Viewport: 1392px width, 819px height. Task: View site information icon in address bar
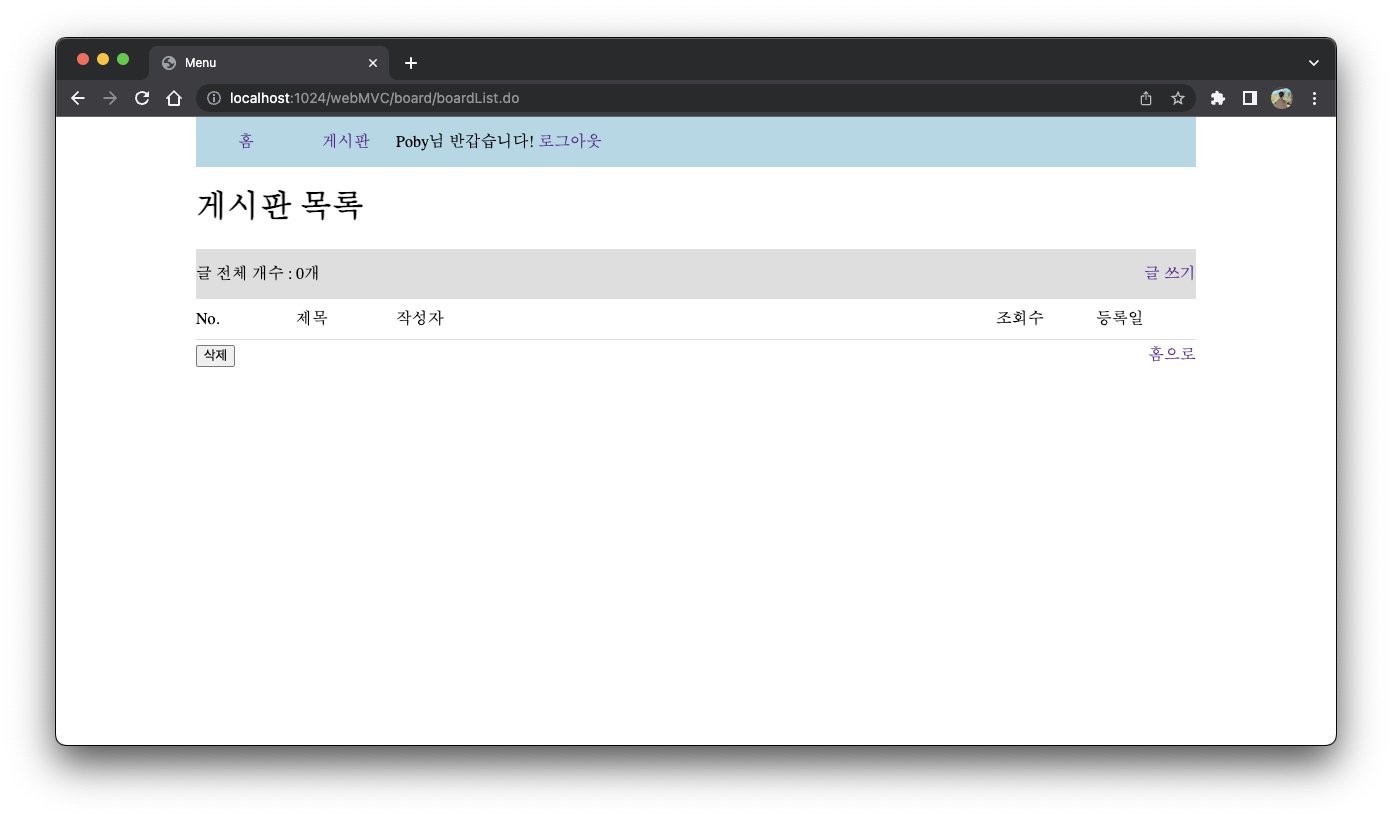tap(214, 98)
